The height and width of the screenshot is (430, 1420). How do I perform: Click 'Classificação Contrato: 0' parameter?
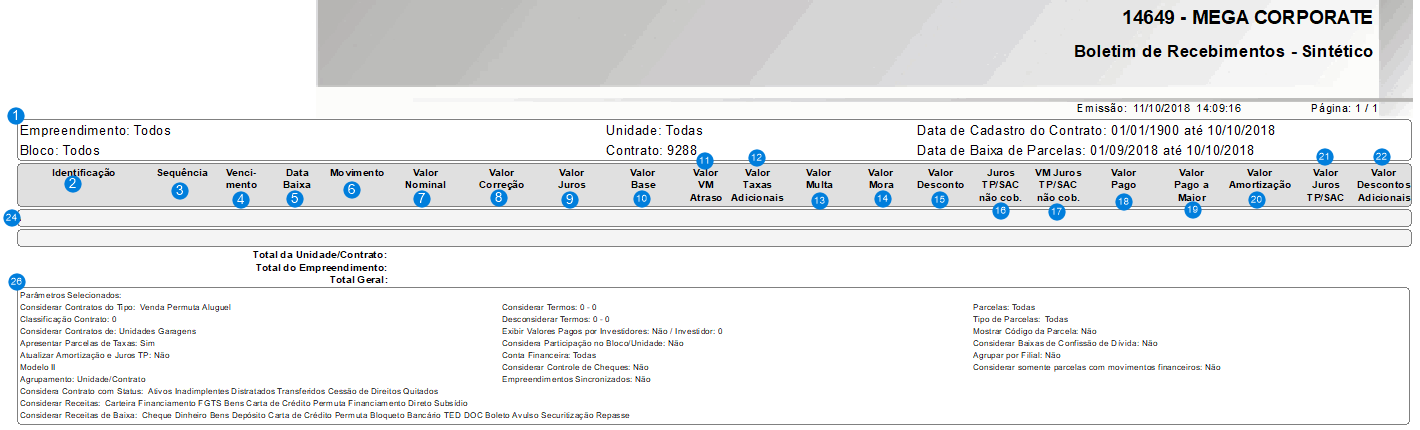pos(68,319)
